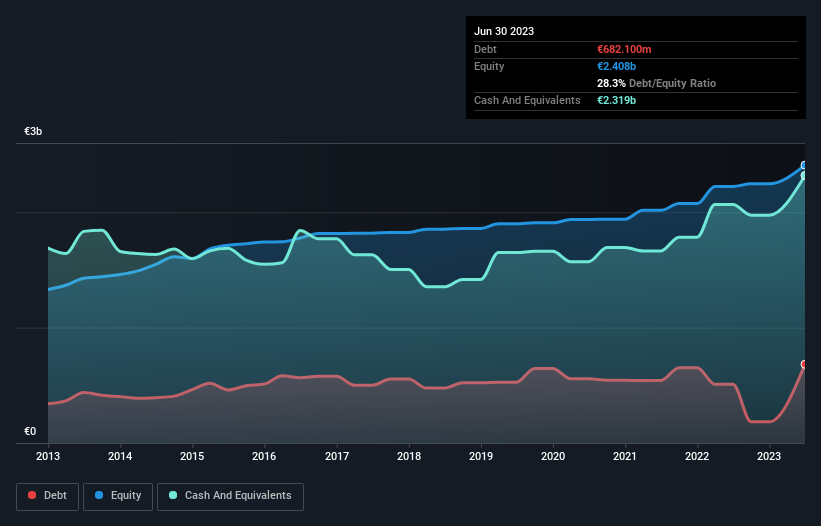Click the 2013 x-axis label

tap(48, 456)
